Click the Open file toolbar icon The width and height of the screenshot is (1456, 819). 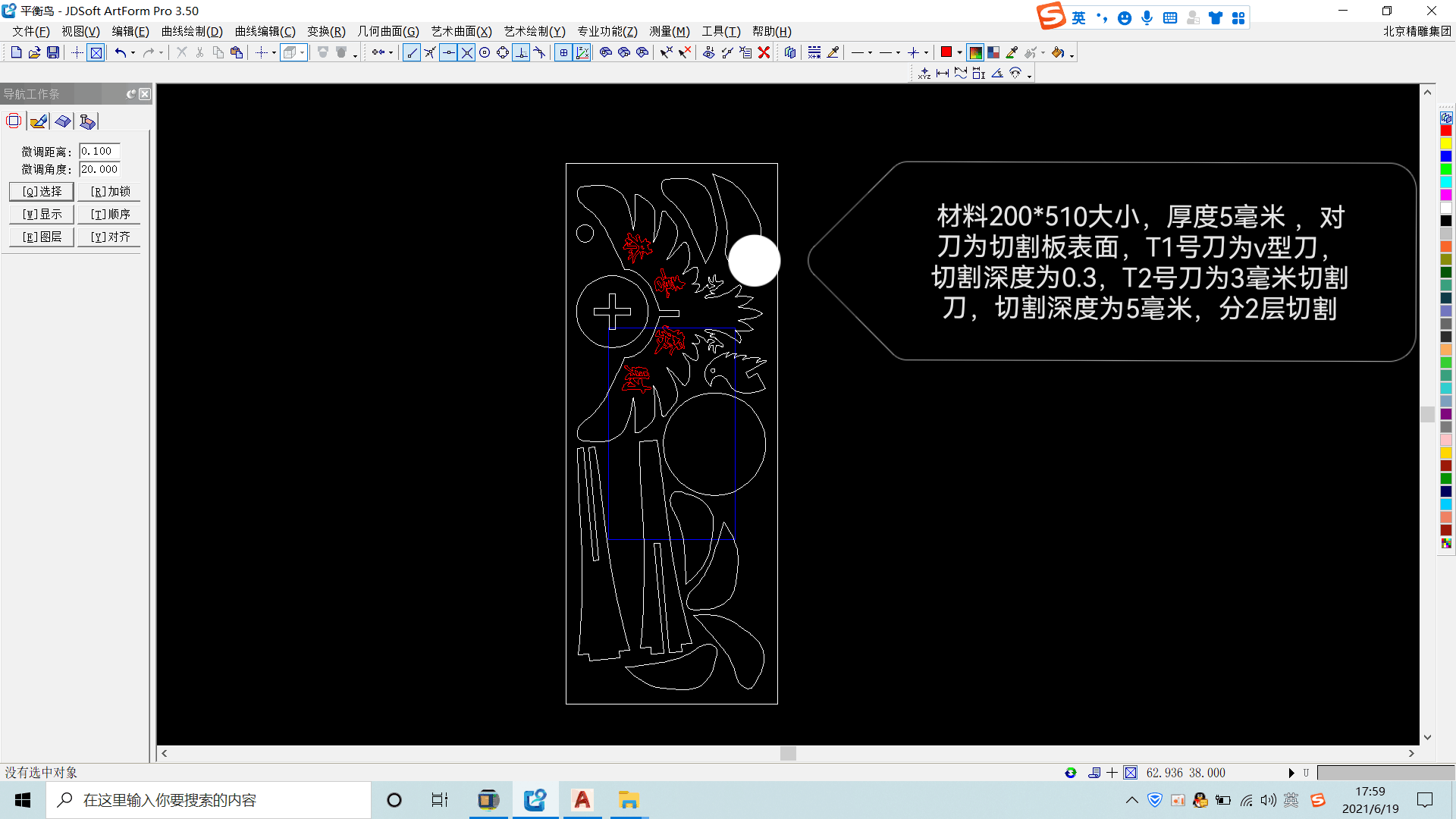click(x=34, y=52)
